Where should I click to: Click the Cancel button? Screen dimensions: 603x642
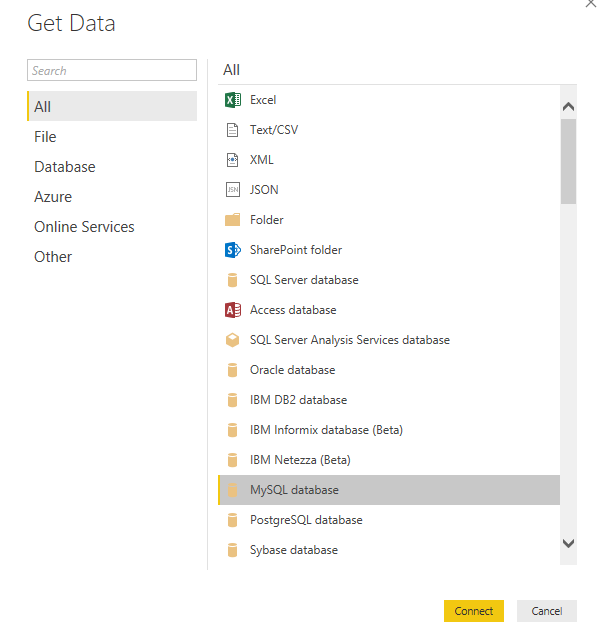click(547, 611)
